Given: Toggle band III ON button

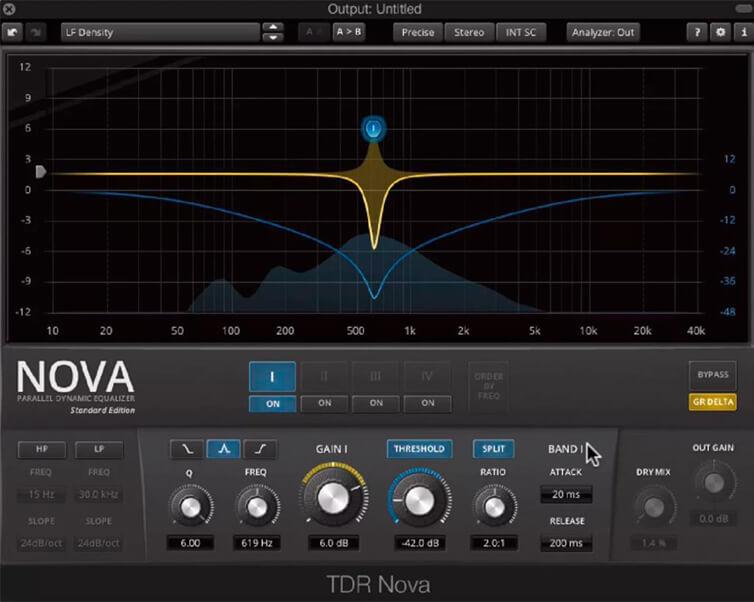Looking at the screenshot, I should pyautogui.click(x=376, y=403).
